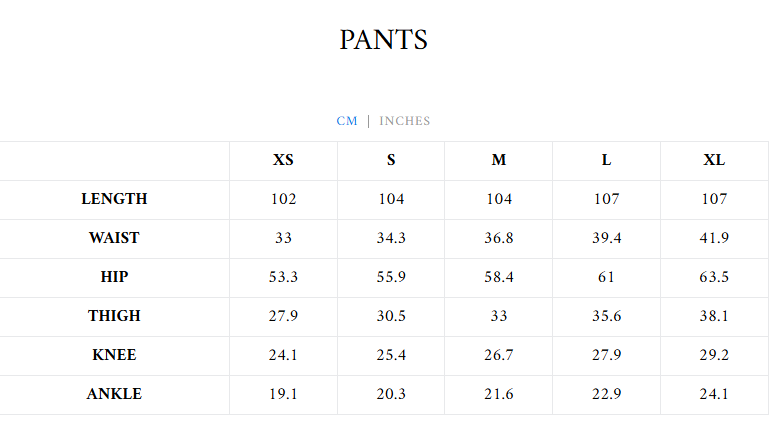Screen dimensions: 776x431
Task: Click the KNEE row label
Action: (x=114, y=355)
